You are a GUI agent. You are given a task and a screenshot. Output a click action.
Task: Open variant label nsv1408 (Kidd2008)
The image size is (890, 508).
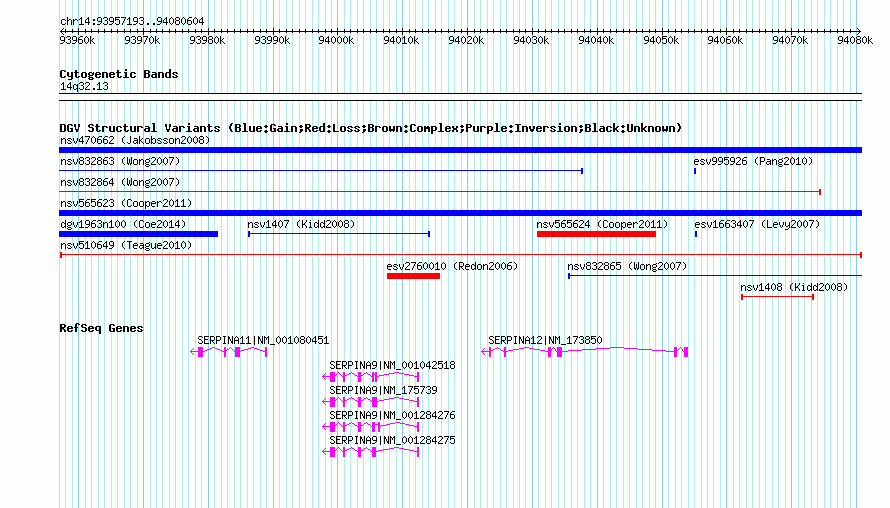794,287
